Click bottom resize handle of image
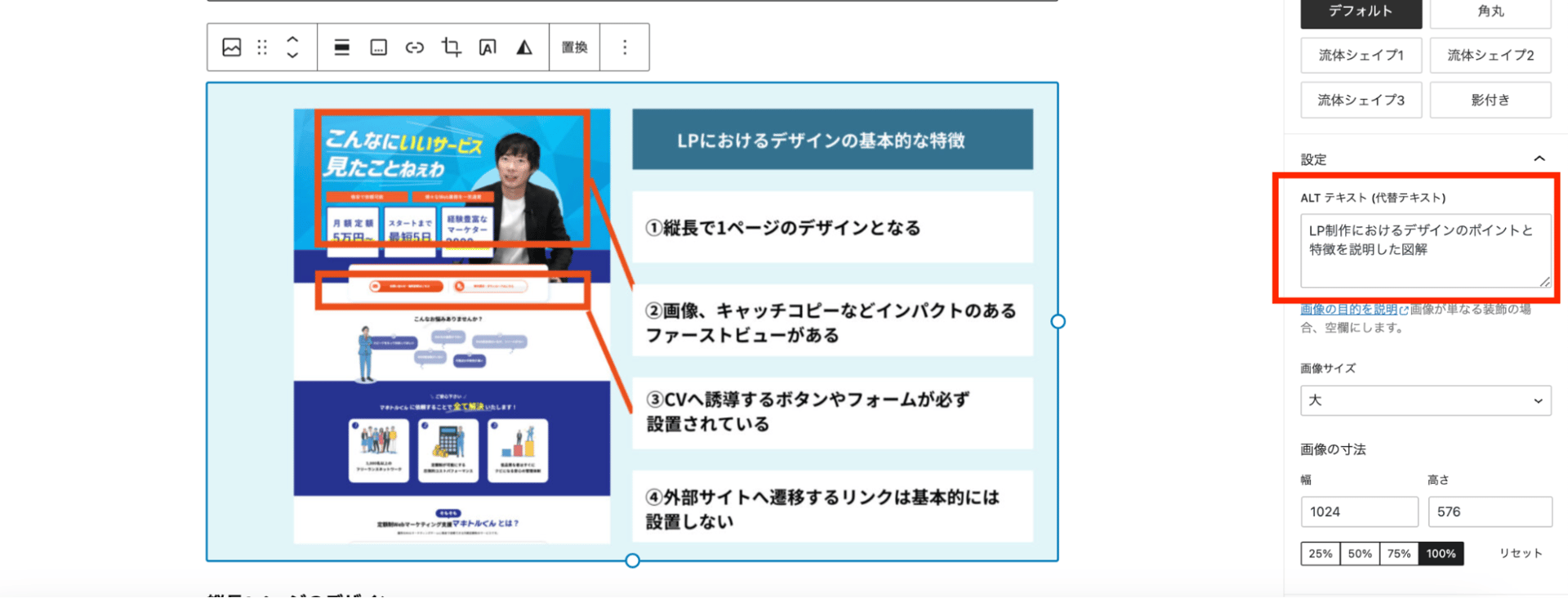 (x=632, y=560)
